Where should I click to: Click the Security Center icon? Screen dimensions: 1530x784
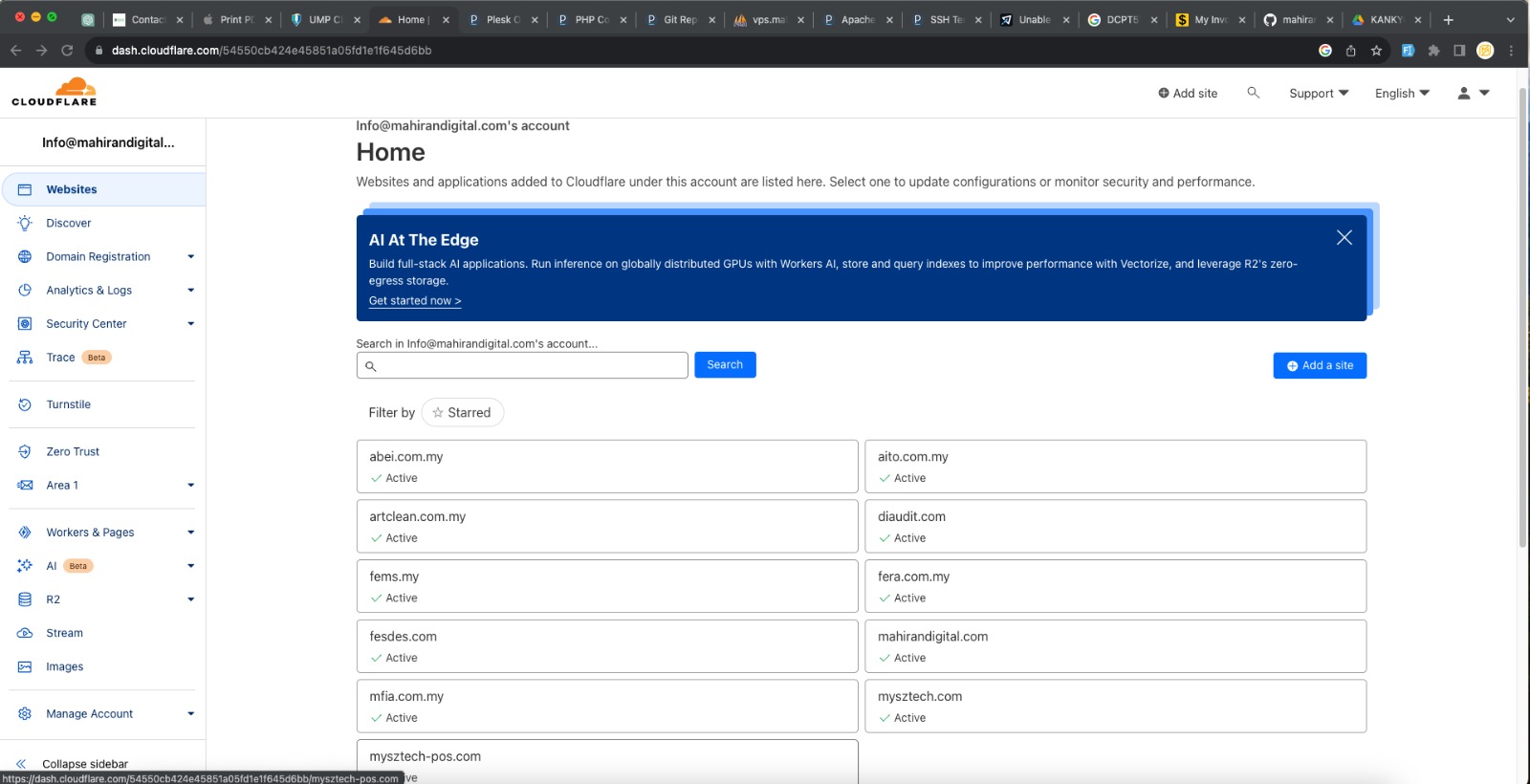(25, 323)
